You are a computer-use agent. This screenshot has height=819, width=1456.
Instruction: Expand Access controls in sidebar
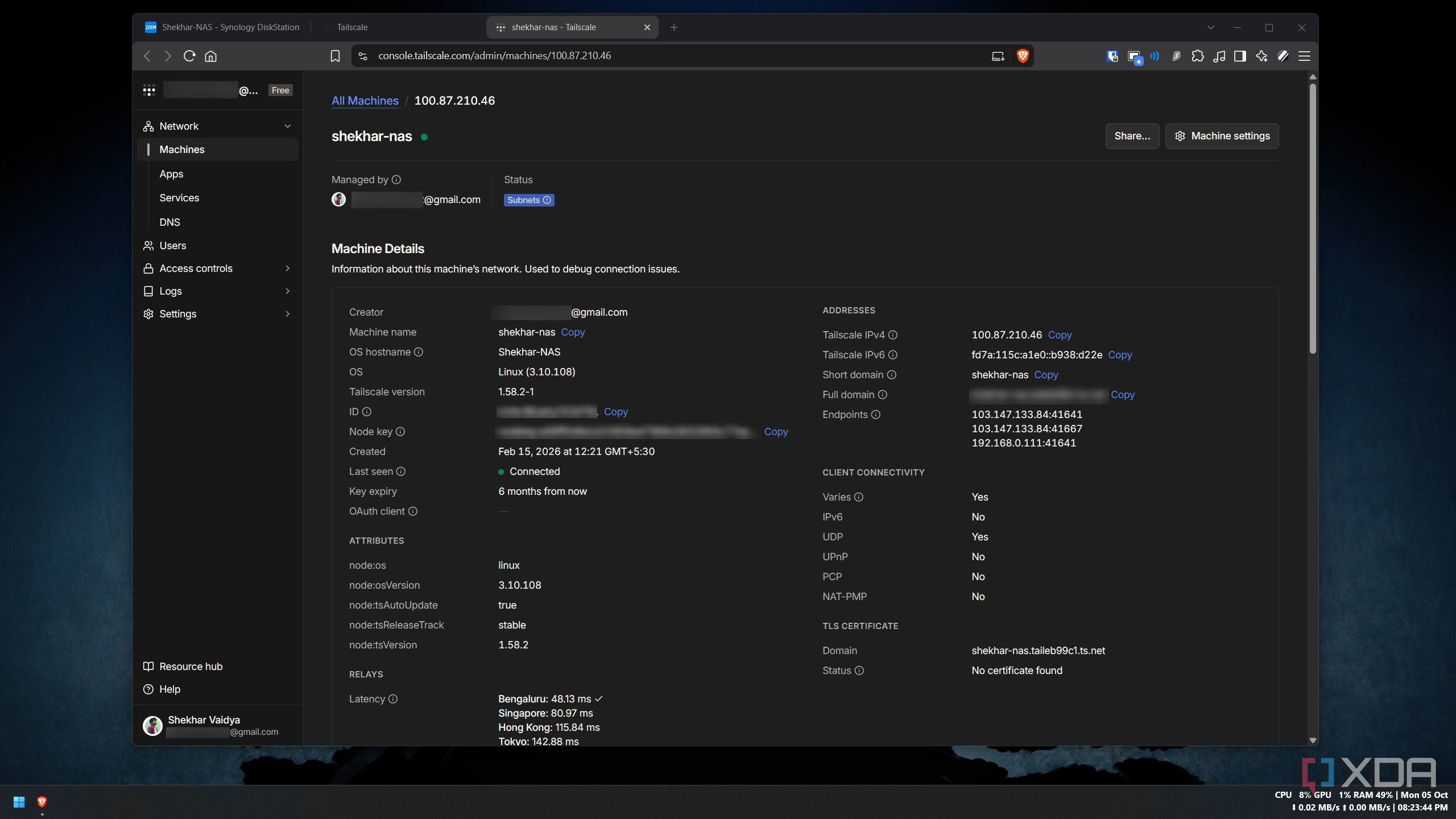(287, 268)
